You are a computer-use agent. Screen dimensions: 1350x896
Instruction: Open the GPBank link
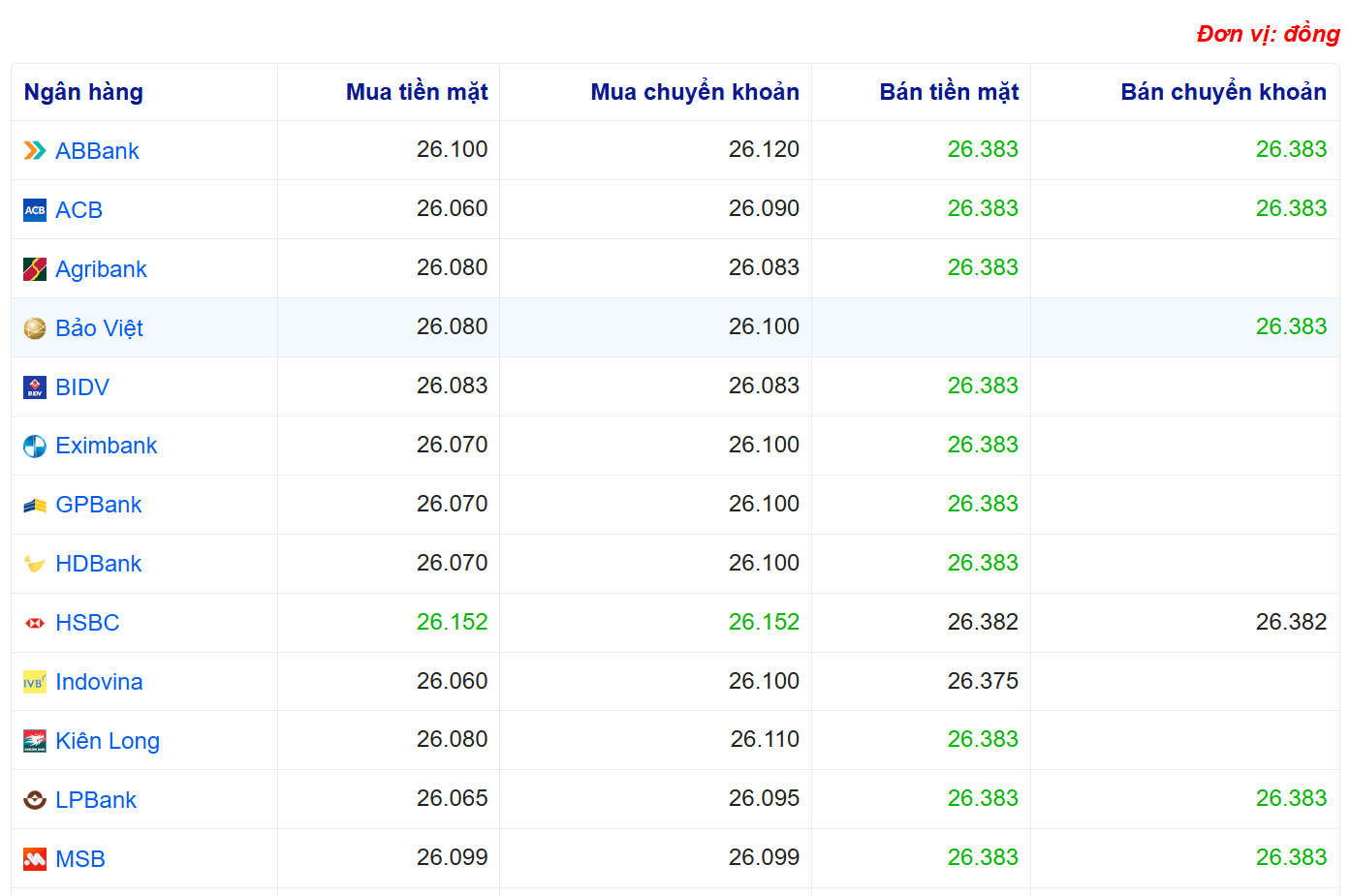98,505
